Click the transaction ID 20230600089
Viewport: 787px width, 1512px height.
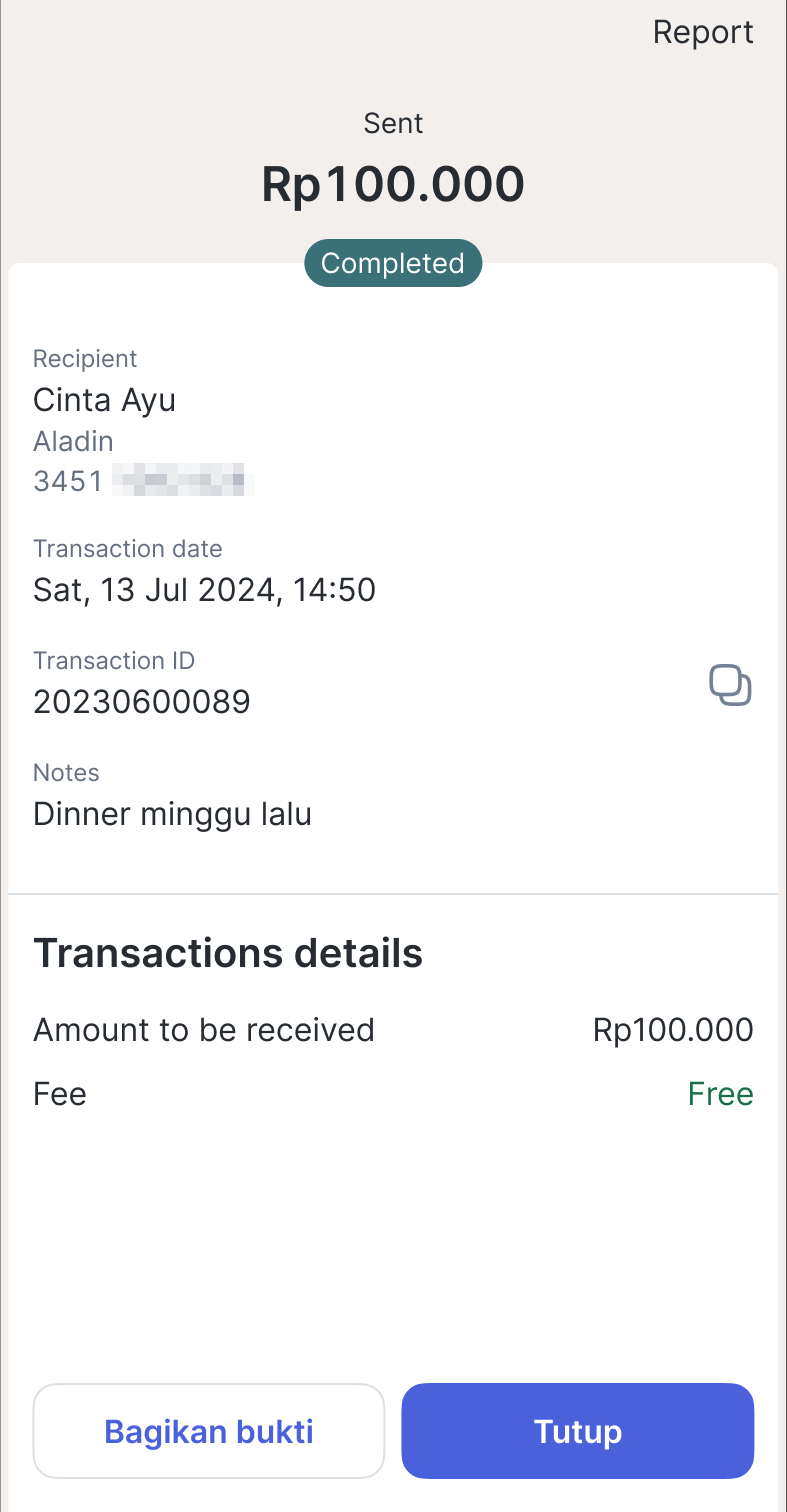point(141,702)
